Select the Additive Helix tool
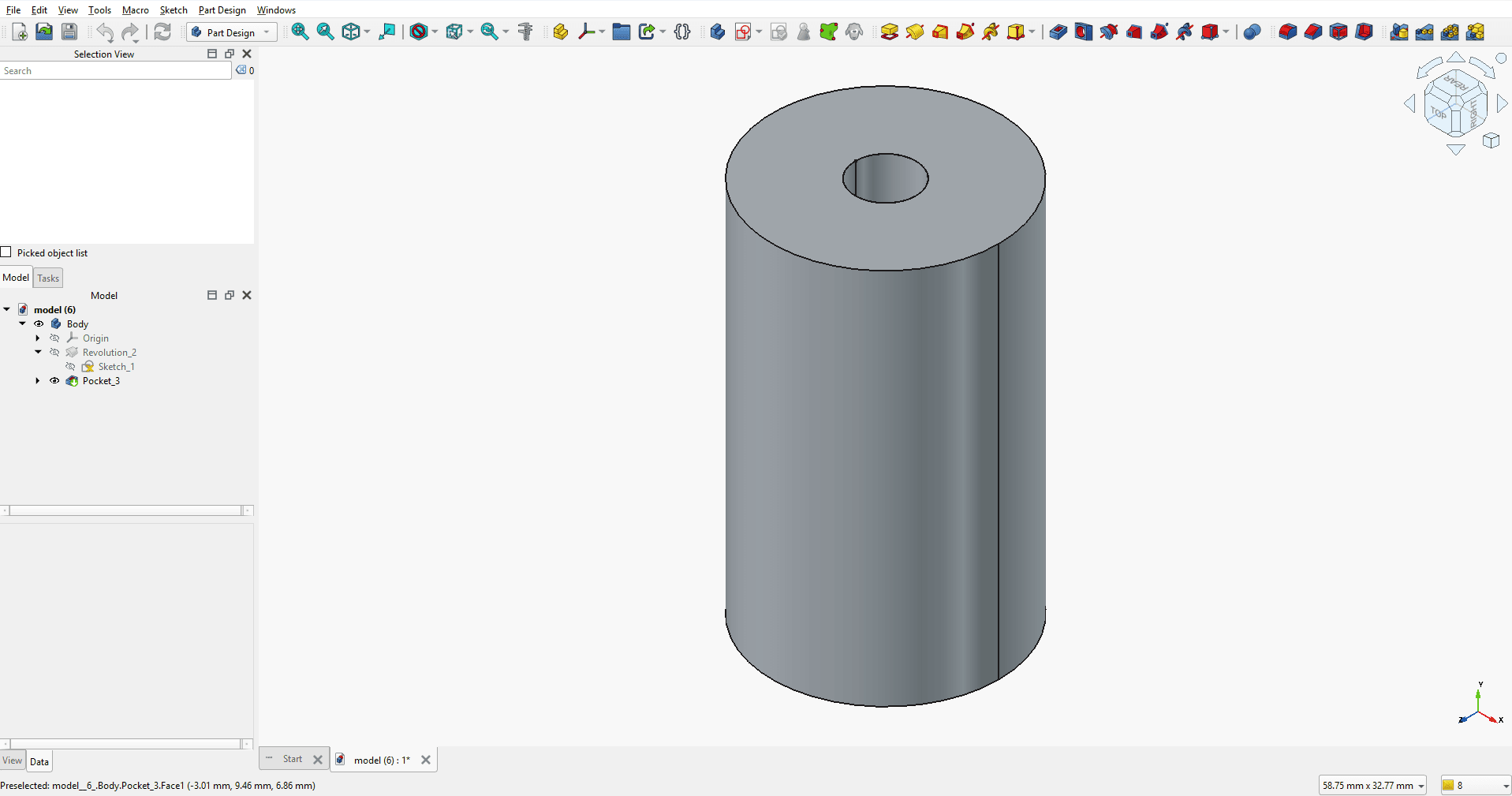1512x796 pixels. pyautogui.click(x=991, y=32)
